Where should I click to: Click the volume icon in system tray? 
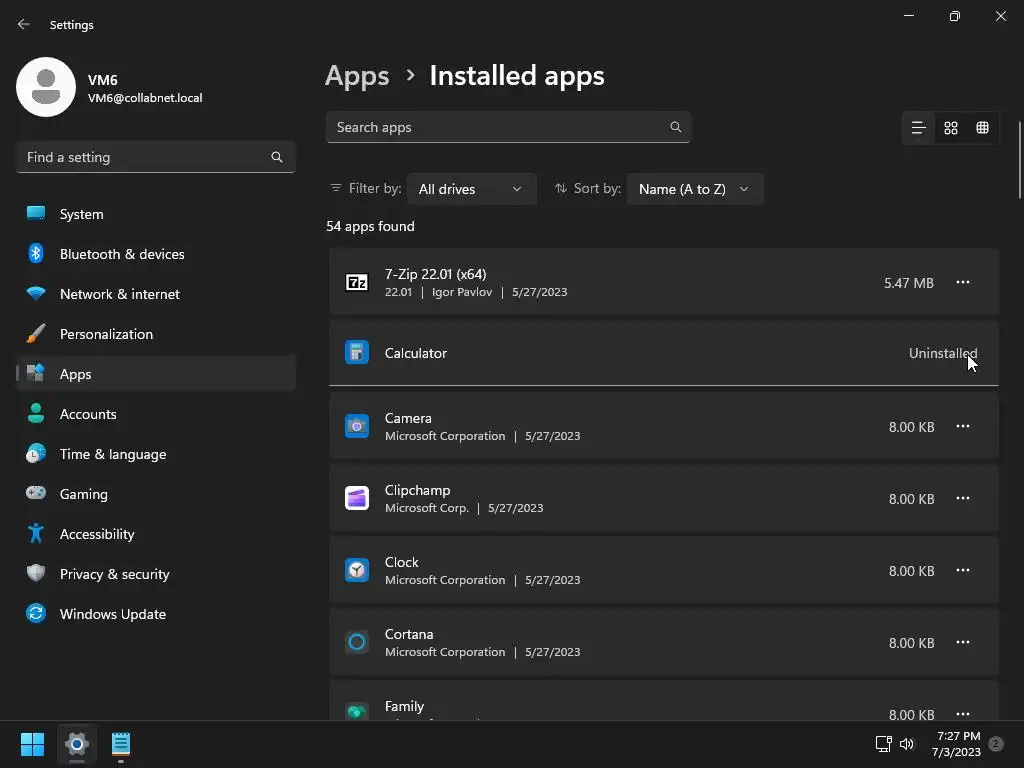click(x=907, y=744)
